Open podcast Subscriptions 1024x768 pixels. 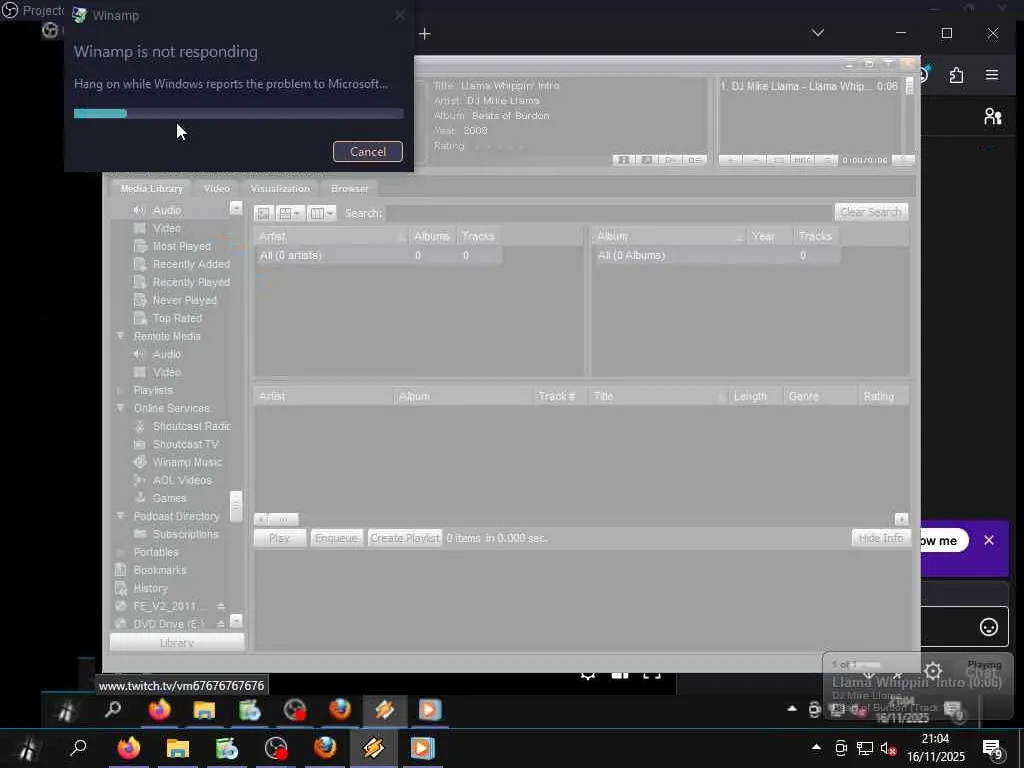[185, 534]
